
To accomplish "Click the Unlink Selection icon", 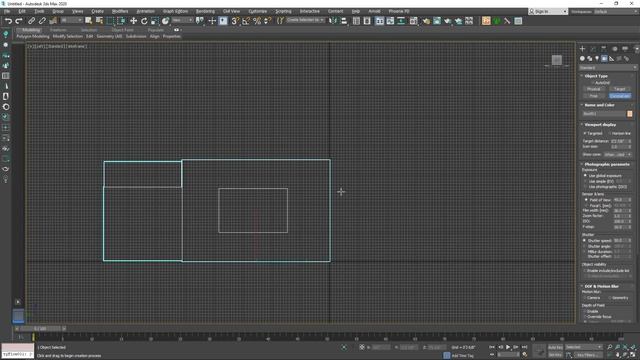I will click(42, 21).
